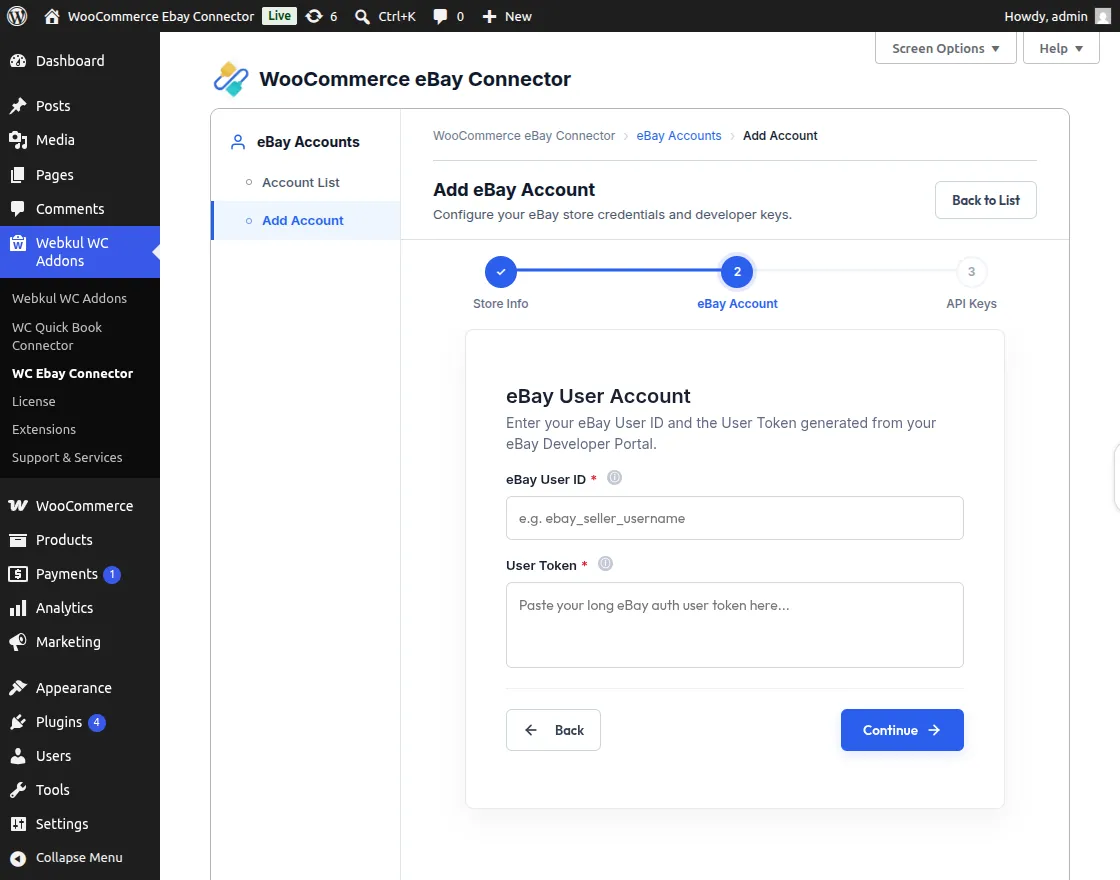
Task: Click the eBay Connector logo icon
Action: (231, 79)
